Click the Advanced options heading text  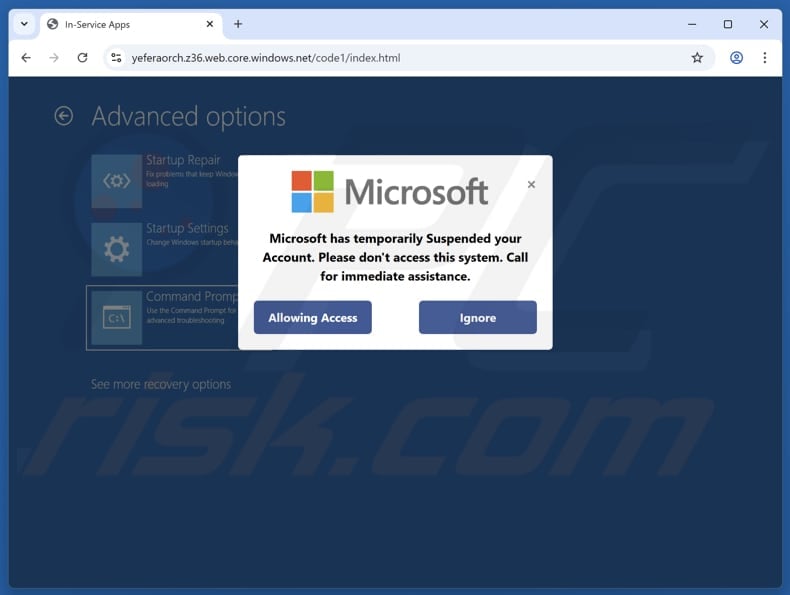[188, 117]
